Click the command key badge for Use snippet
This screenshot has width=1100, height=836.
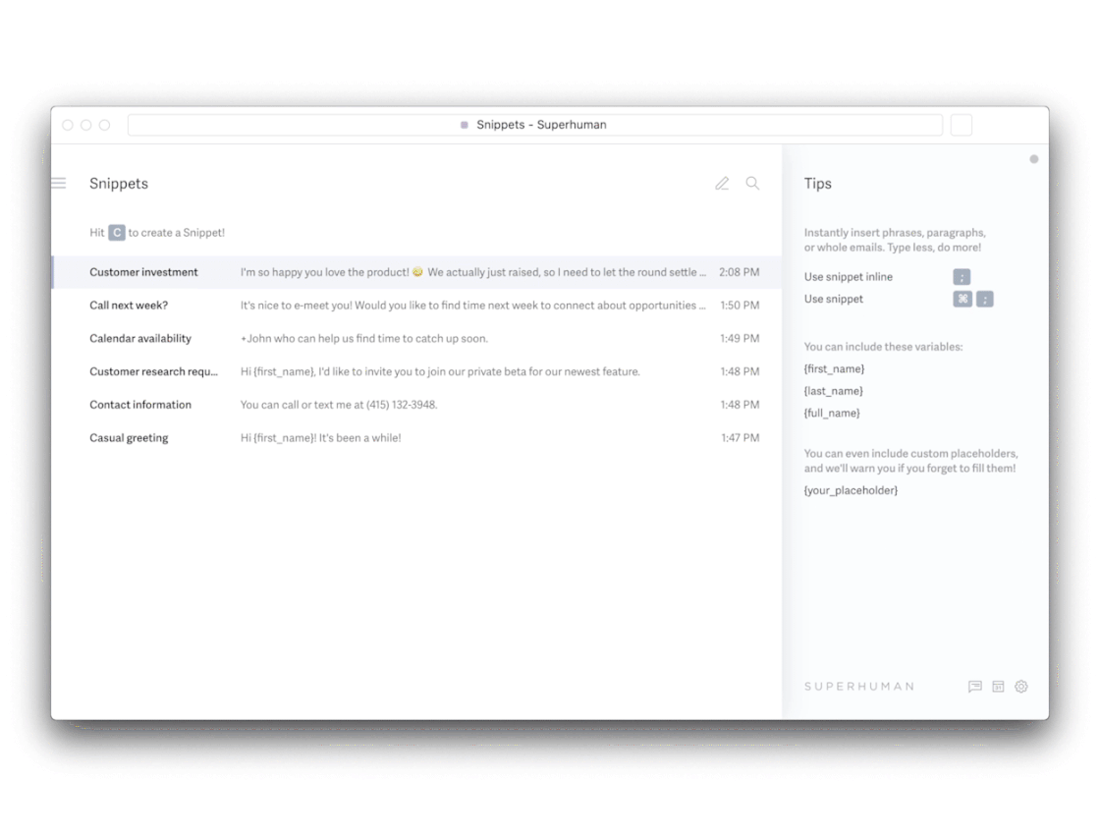coord(962,299)
